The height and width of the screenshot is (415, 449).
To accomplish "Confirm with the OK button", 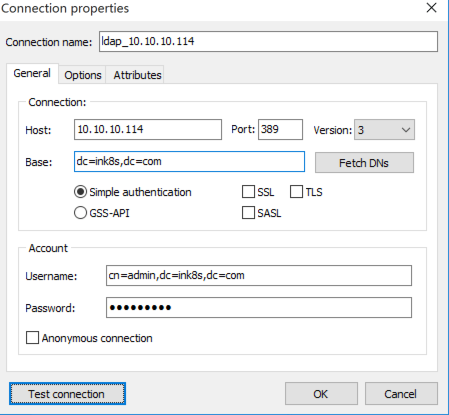I will tap(321, 394).
